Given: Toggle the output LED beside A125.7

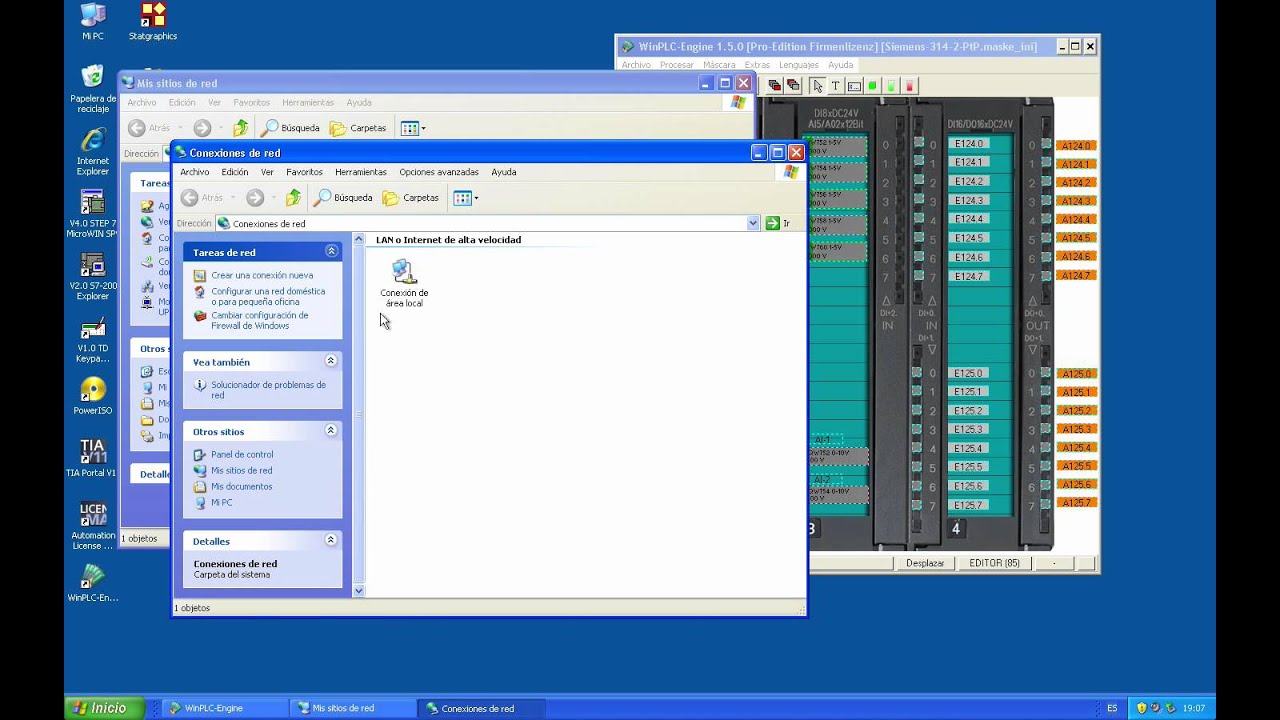Looking at the screenshot, I should click(1045, 504).
